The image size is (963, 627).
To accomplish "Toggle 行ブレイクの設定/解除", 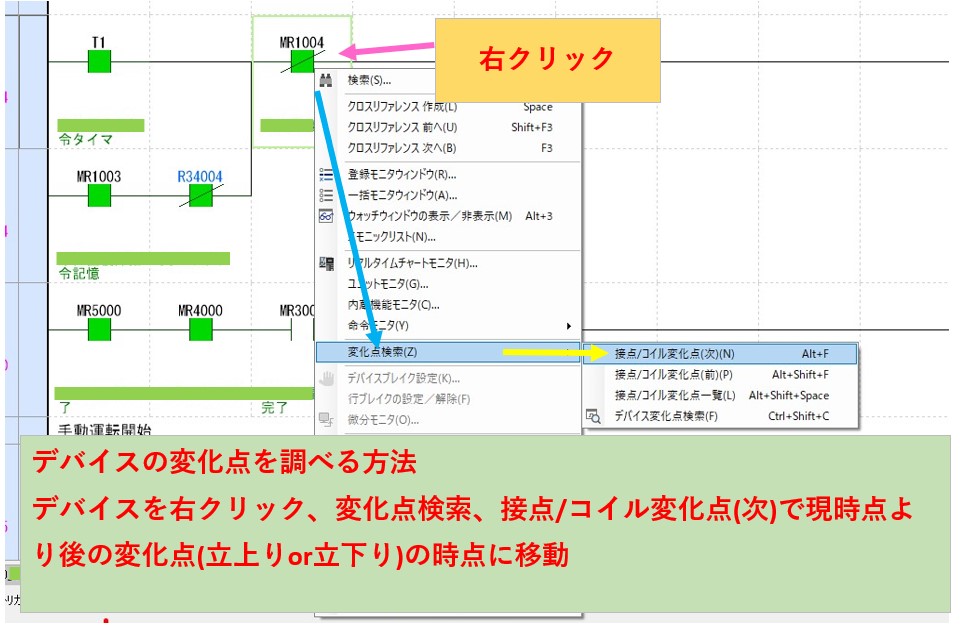I will (x=408, y=399).
